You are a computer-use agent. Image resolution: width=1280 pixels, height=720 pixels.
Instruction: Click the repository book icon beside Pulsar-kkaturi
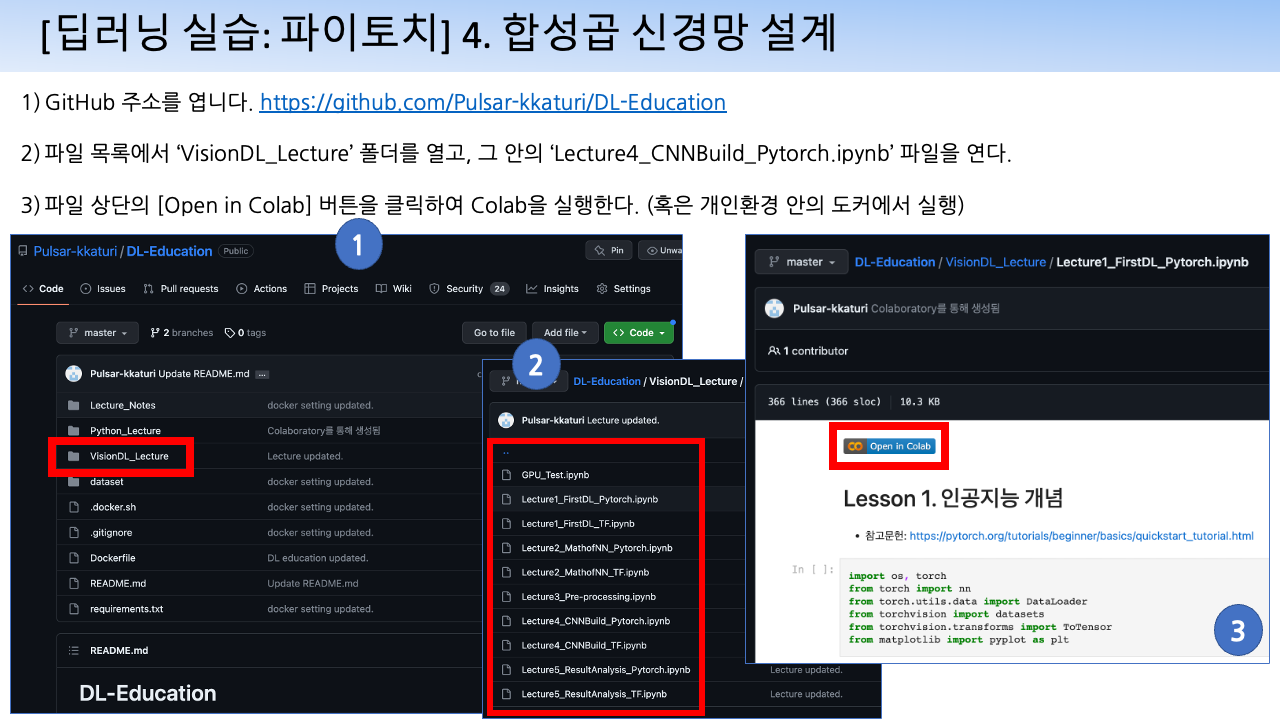click(x=22, y=250)
